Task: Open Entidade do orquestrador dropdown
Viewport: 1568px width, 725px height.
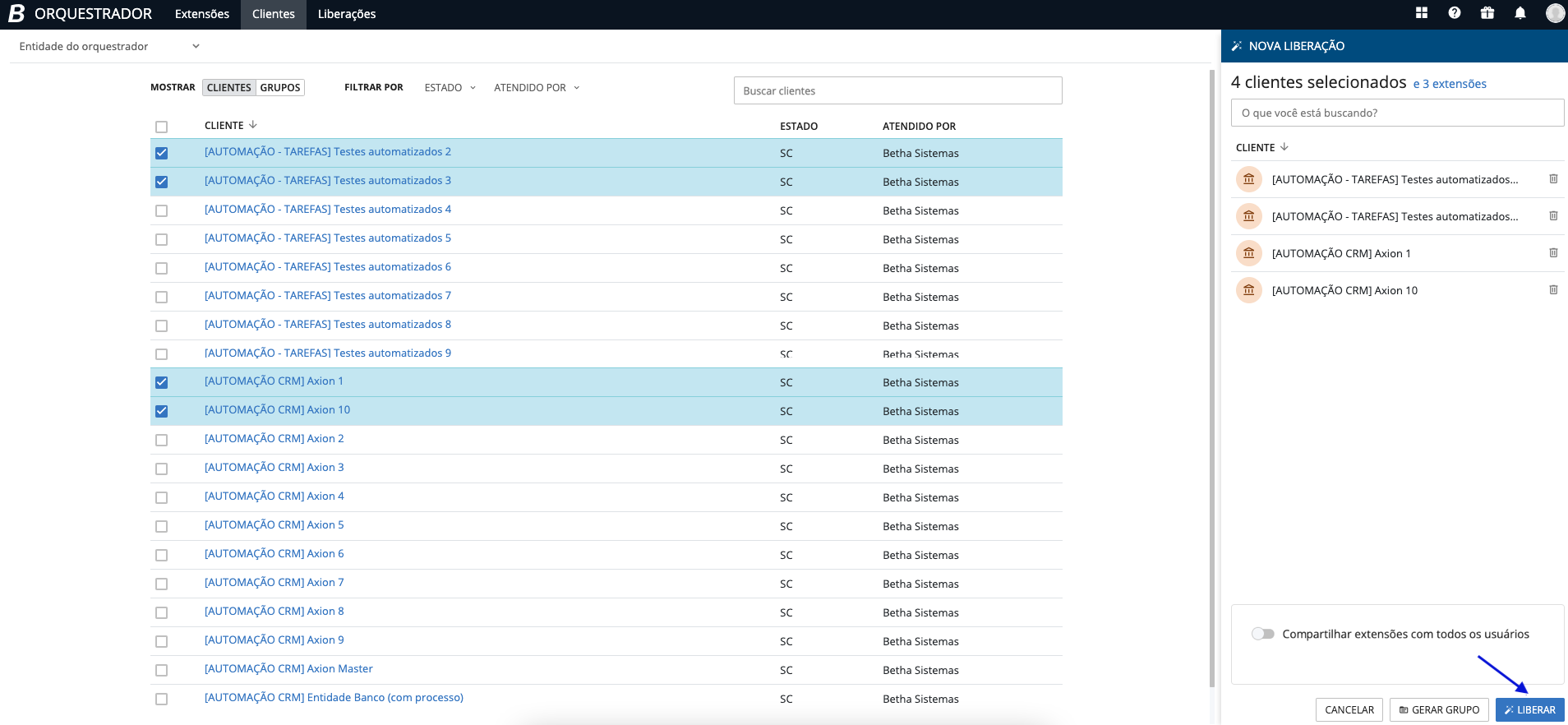Action: [109, 46]
